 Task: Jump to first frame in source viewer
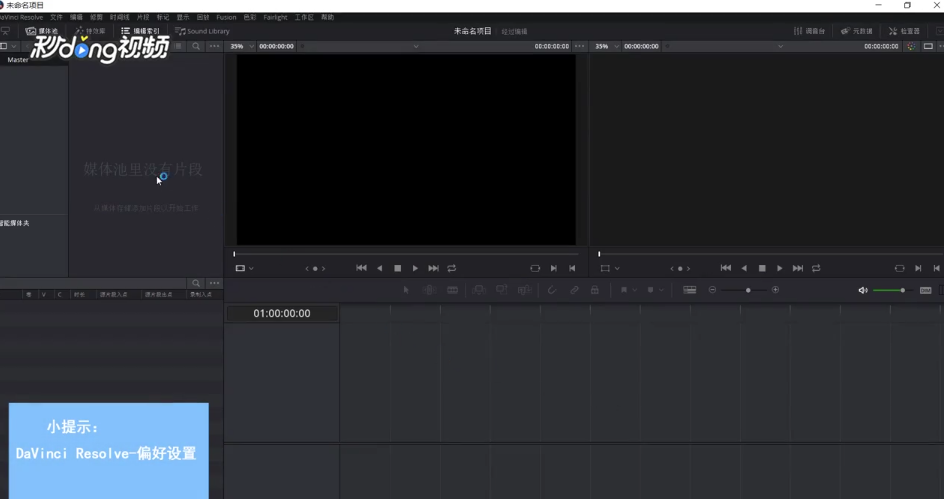pos(361,268)
